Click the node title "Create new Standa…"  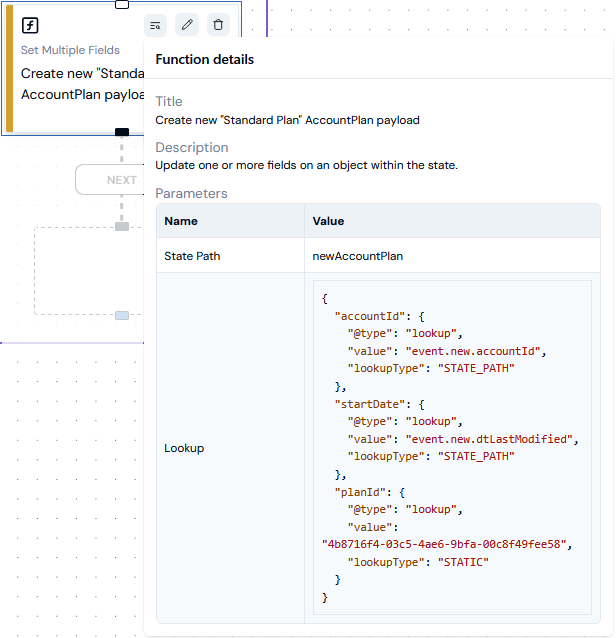pyautogui.click(x=83, y=84)
